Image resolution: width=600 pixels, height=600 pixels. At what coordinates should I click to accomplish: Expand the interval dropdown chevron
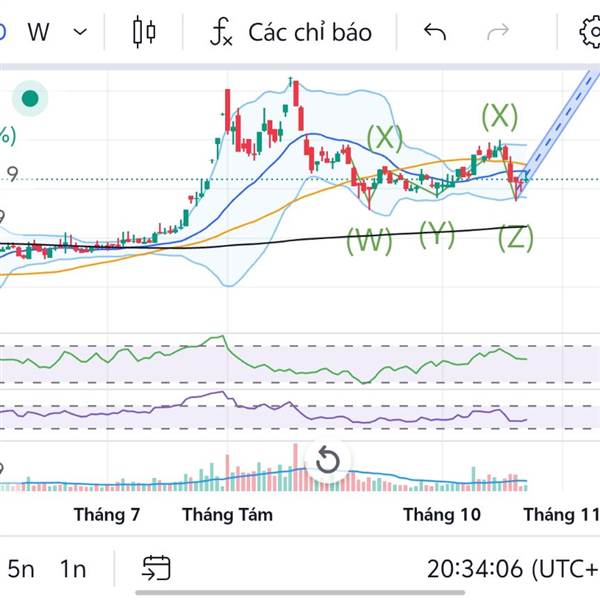(80, 32)
